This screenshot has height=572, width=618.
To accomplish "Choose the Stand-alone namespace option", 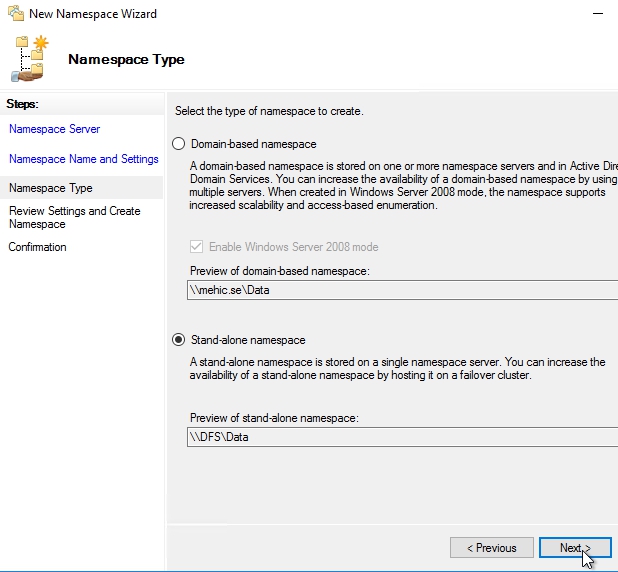I will (180, 340).
